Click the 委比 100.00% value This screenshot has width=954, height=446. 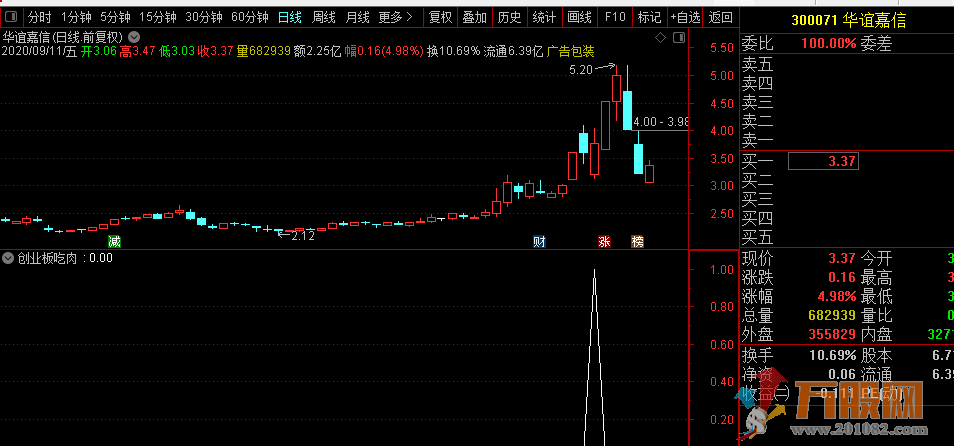[829, 44]
